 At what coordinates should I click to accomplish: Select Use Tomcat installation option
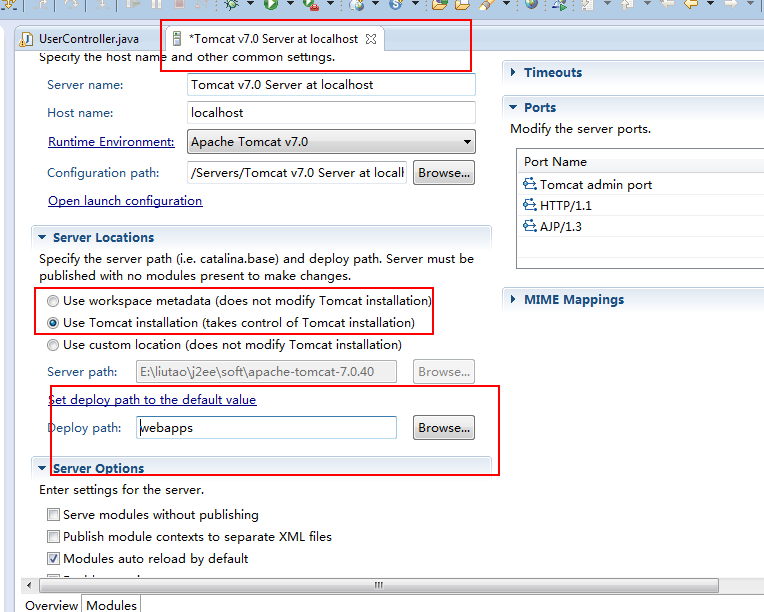coord(53,323)
